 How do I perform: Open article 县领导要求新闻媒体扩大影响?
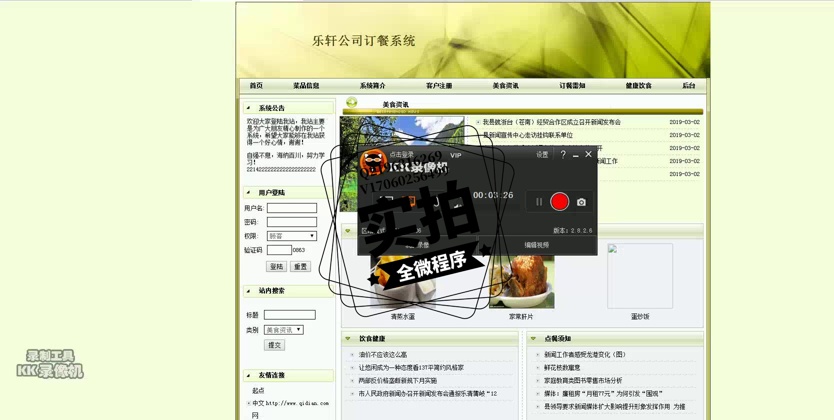[614, 407]
